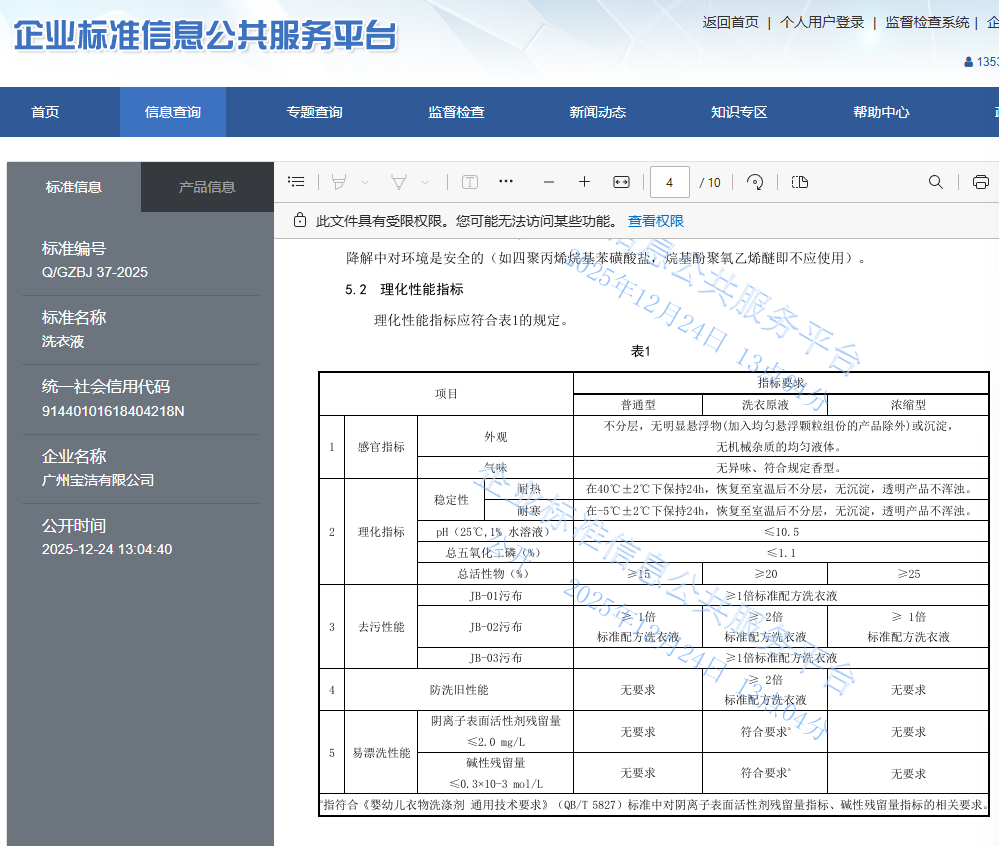This screenshot has height=846, width=999.
Task: Click the 查看权限 link
Action: click(656, 221)
